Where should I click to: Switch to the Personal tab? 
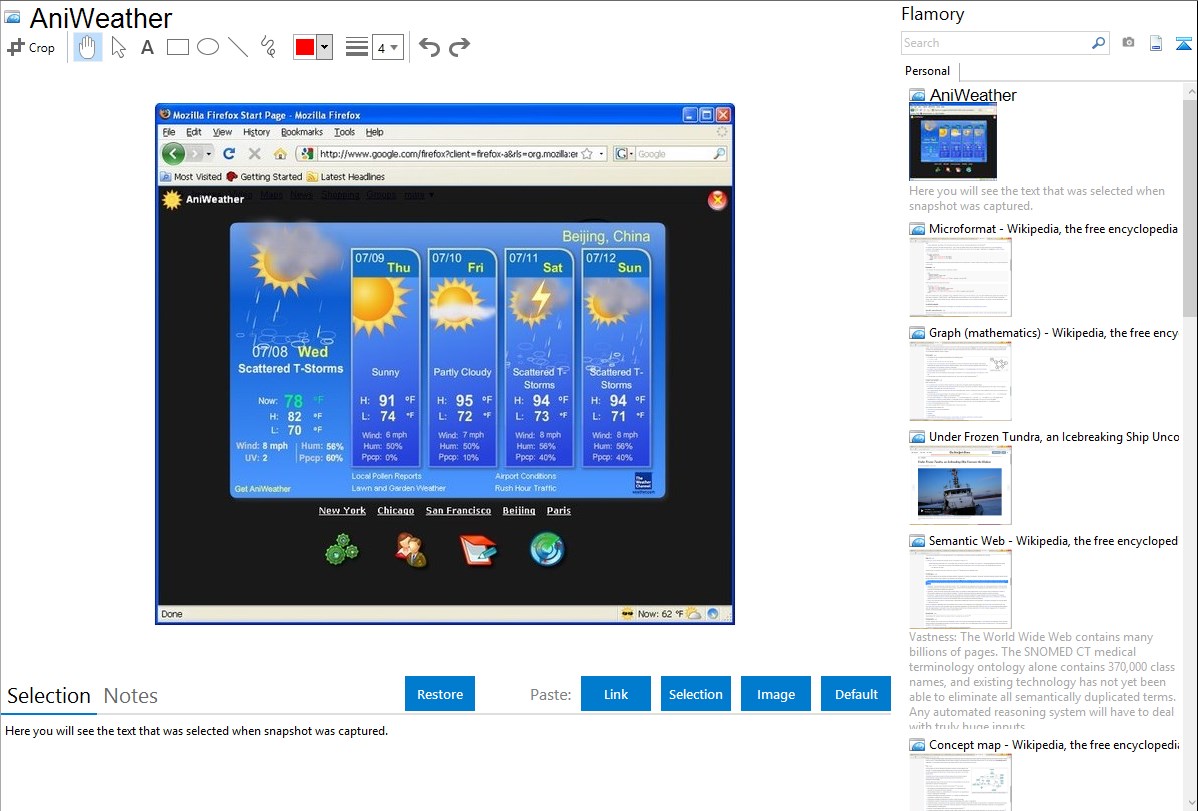(928, 71)
